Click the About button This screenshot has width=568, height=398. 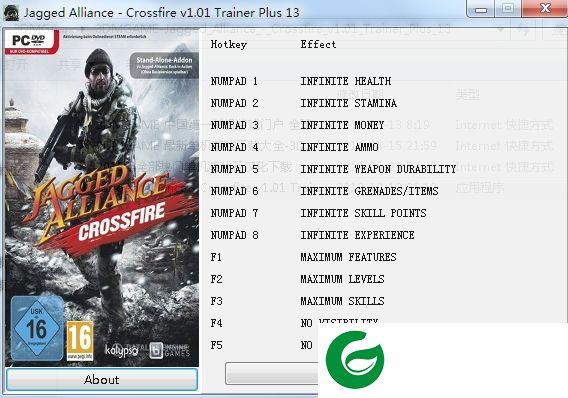[102, 380]
